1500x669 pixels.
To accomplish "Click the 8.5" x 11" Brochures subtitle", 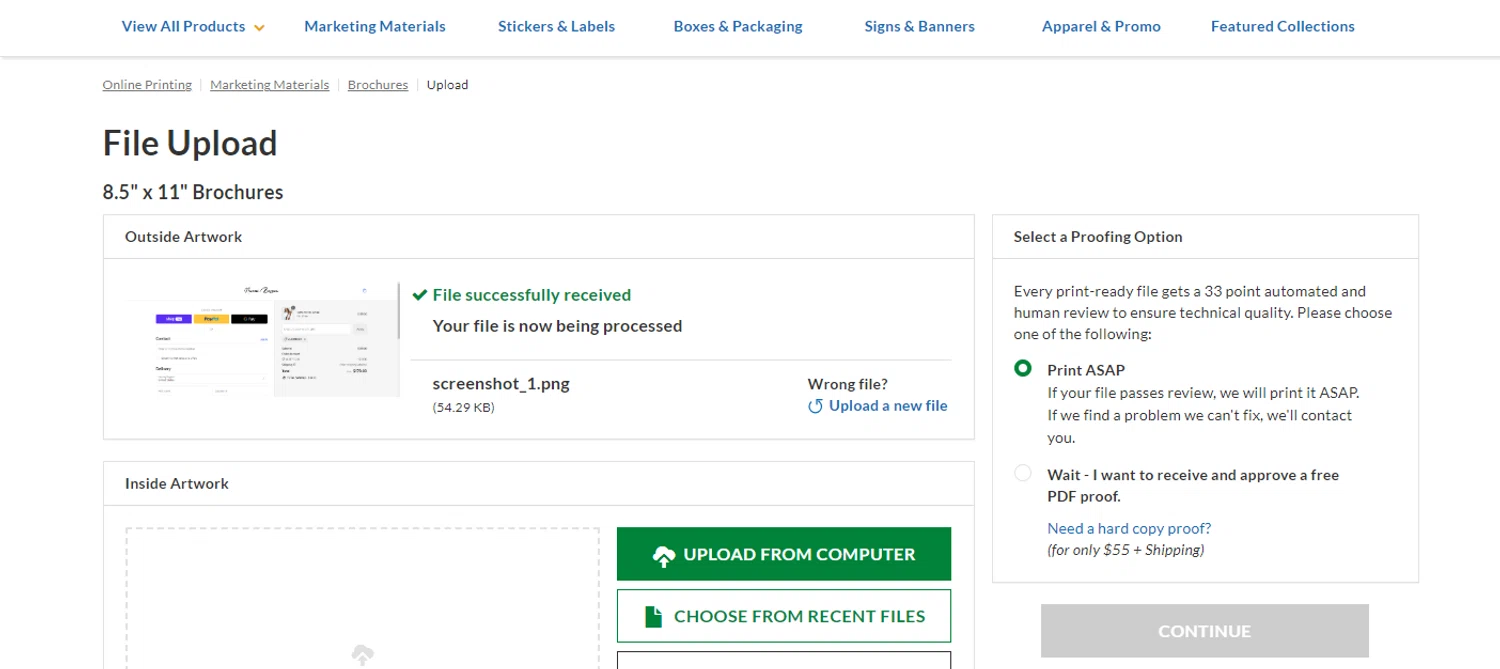I will click(193, 192).
